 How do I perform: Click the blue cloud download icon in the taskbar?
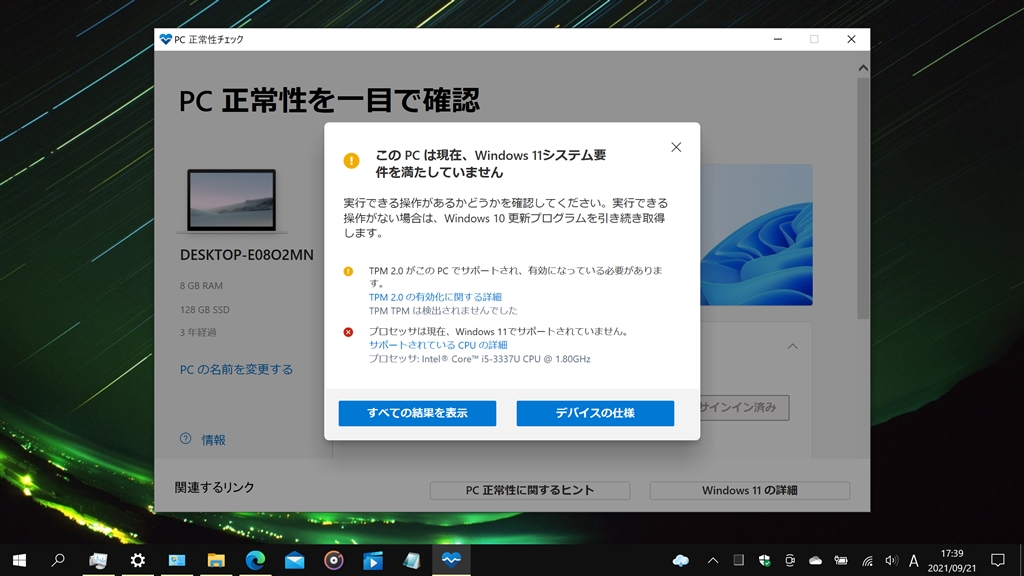(x=680, y=560)
